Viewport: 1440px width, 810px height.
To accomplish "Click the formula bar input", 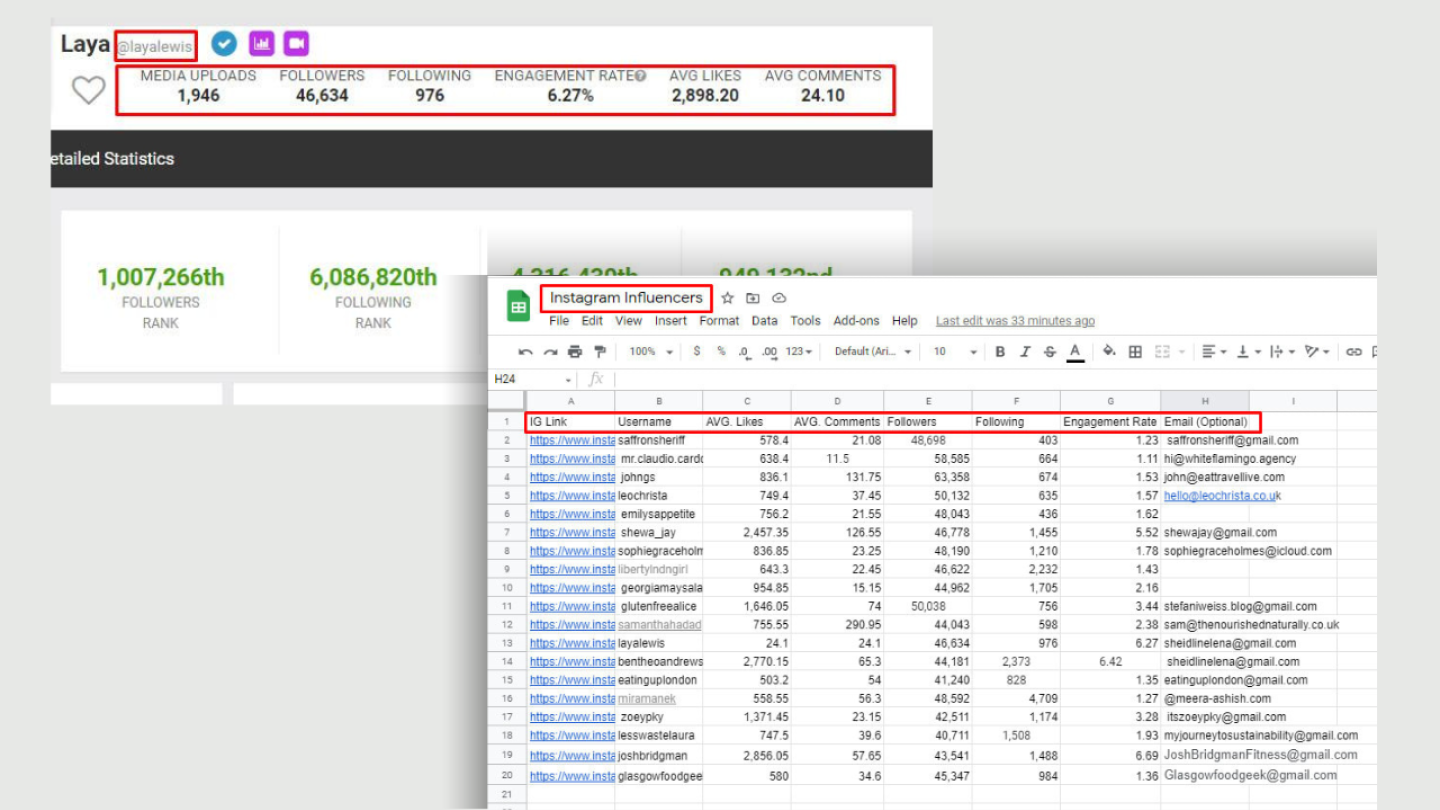I will coord(995,380).
